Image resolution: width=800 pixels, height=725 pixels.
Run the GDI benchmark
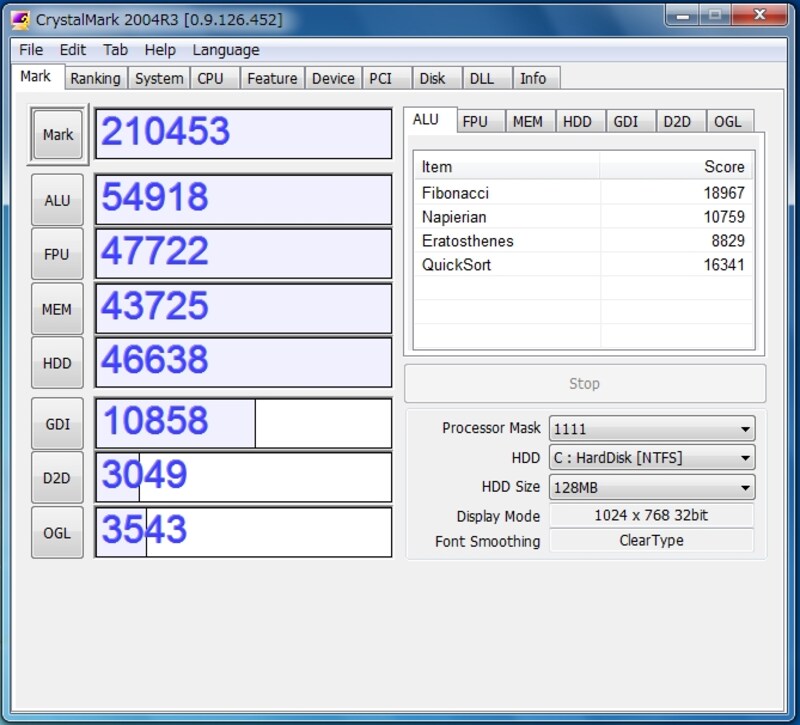click(56, 423)
